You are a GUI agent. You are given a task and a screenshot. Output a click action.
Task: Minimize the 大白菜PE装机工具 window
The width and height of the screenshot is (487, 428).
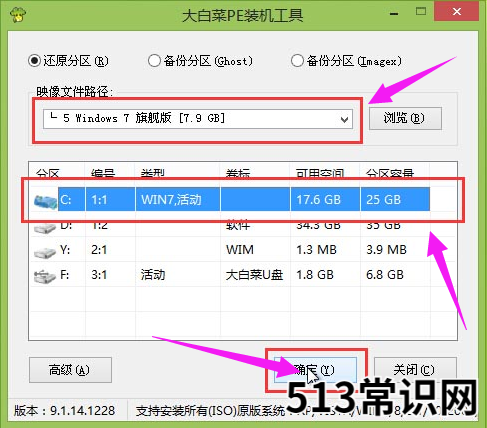(x=394, y=13)
